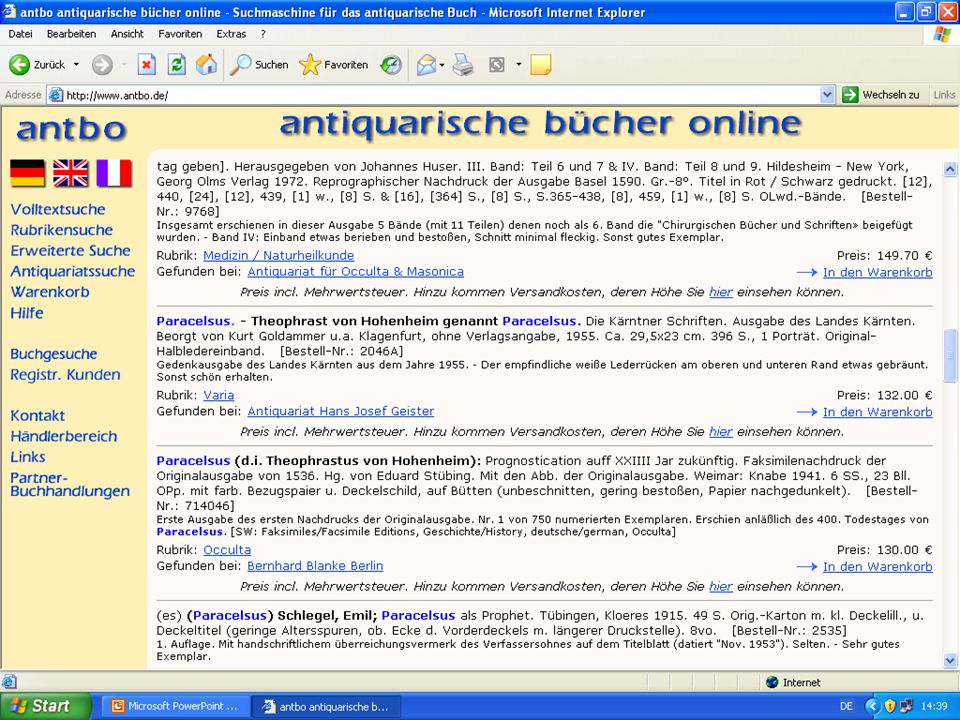This screenshot has width=960, height=720.
Task: Open Buchgesuche in the sidebar
Action: coord(54,354)
